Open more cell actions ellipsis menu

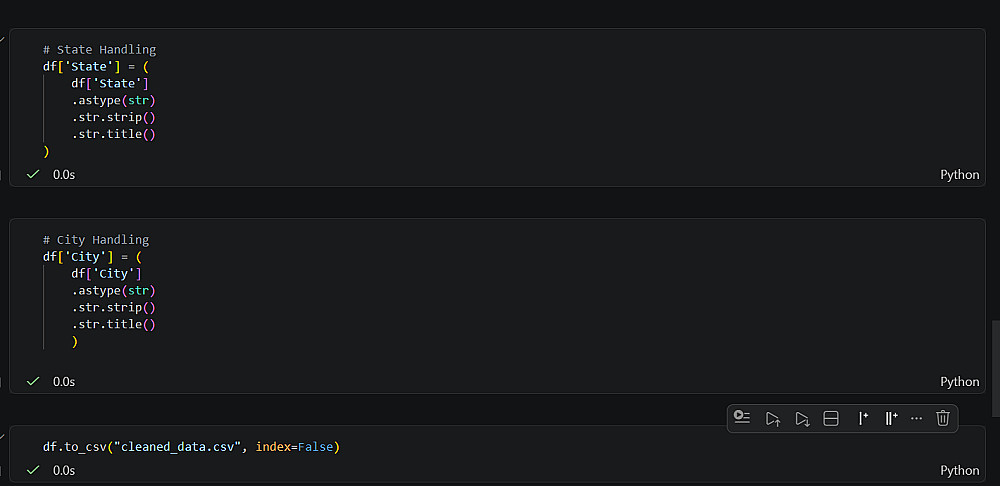point(916,418)
